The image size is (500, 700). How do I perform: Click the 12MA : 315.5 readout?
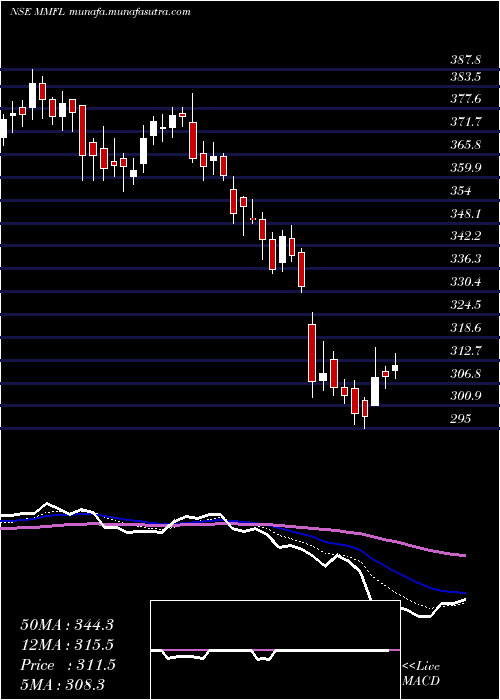point(67,645)
